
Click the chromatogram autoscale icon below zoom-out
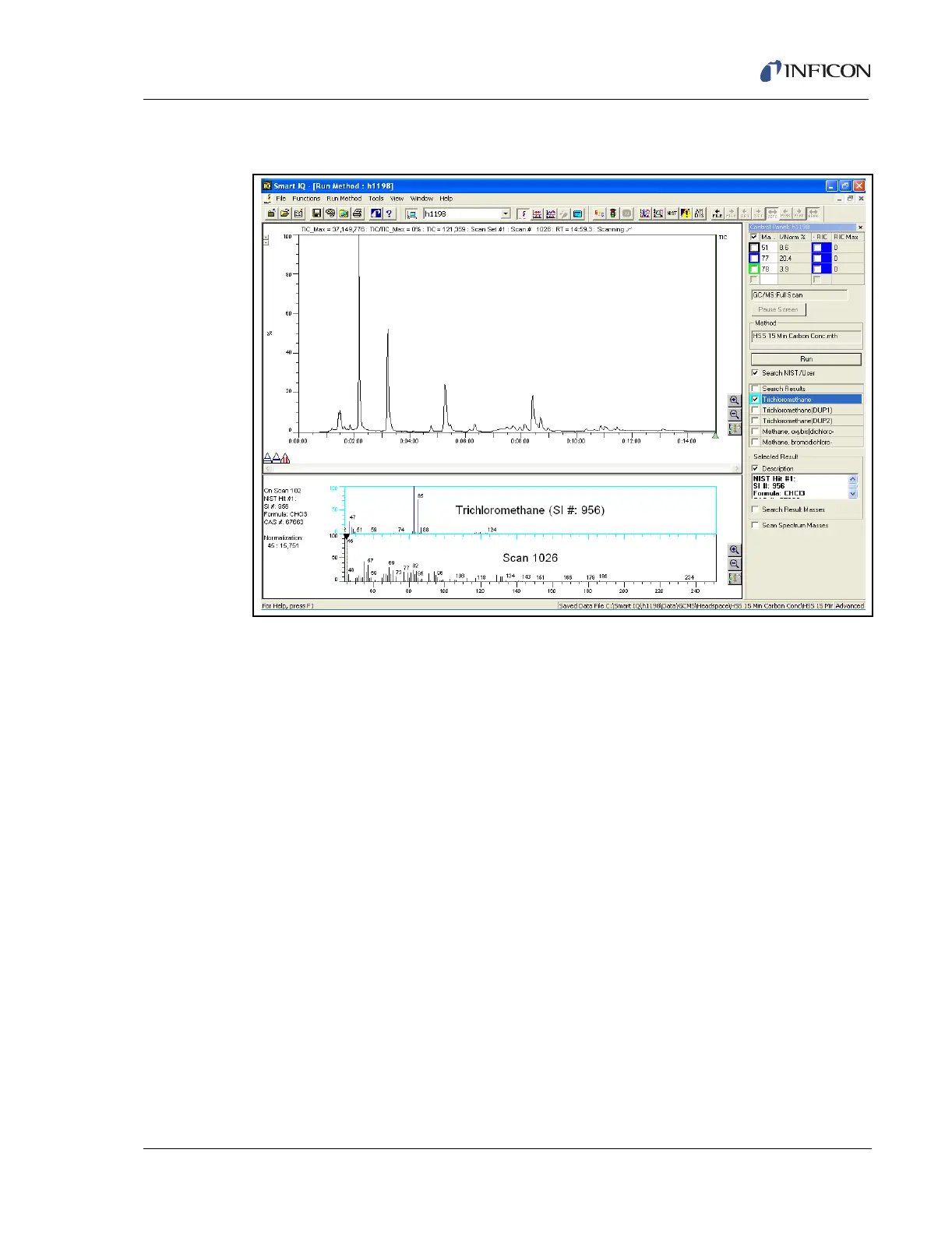point(734,428)
